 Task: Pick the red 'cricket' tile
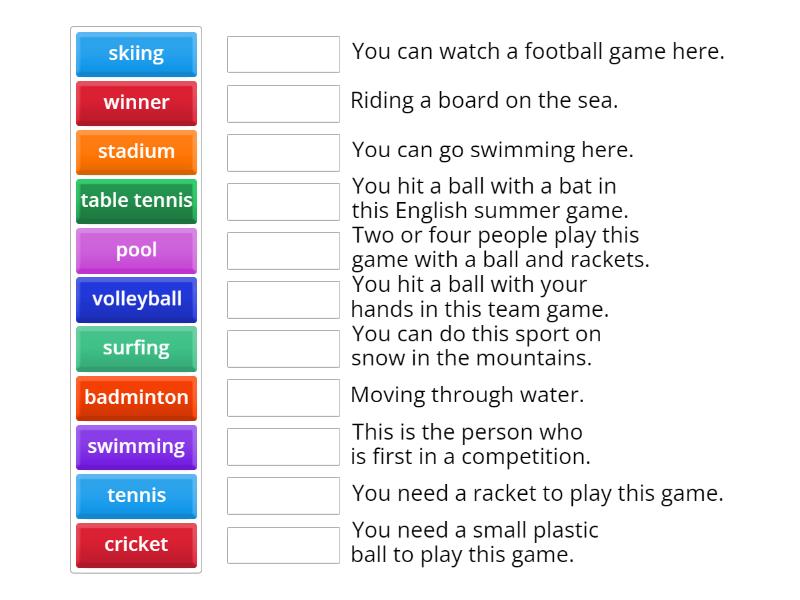click(136, 545)
